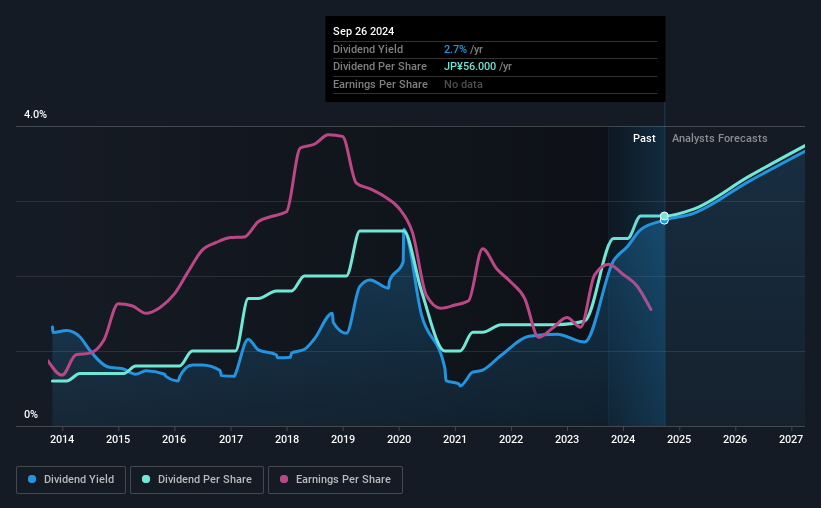Click the 2019 x-axis label
821x508 pixels.
click(343, 439)
